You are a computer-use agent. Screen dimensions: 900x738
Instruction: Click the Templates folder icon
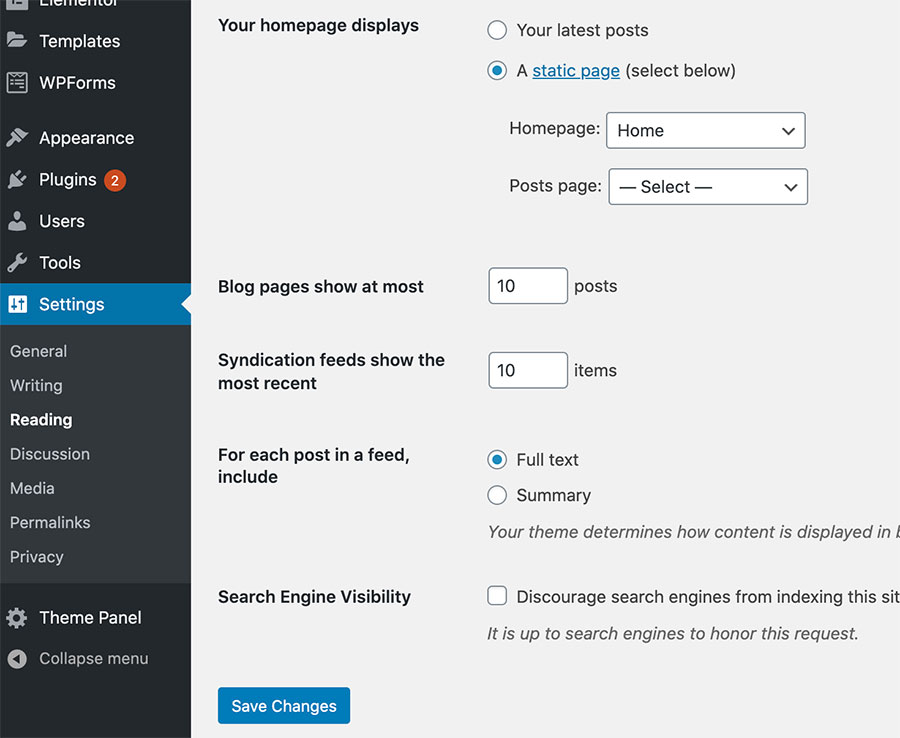coord(17,40)
